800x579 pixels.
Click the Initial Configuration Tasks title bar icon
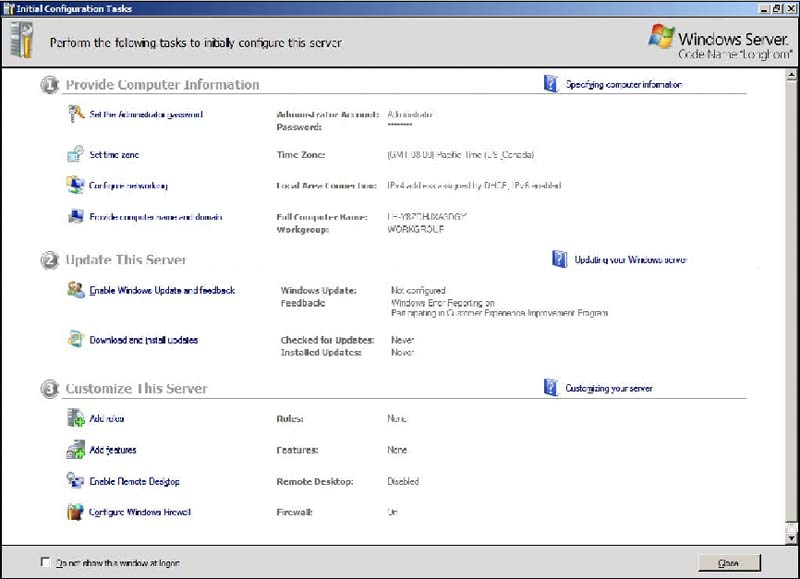(x=10, y=8)
